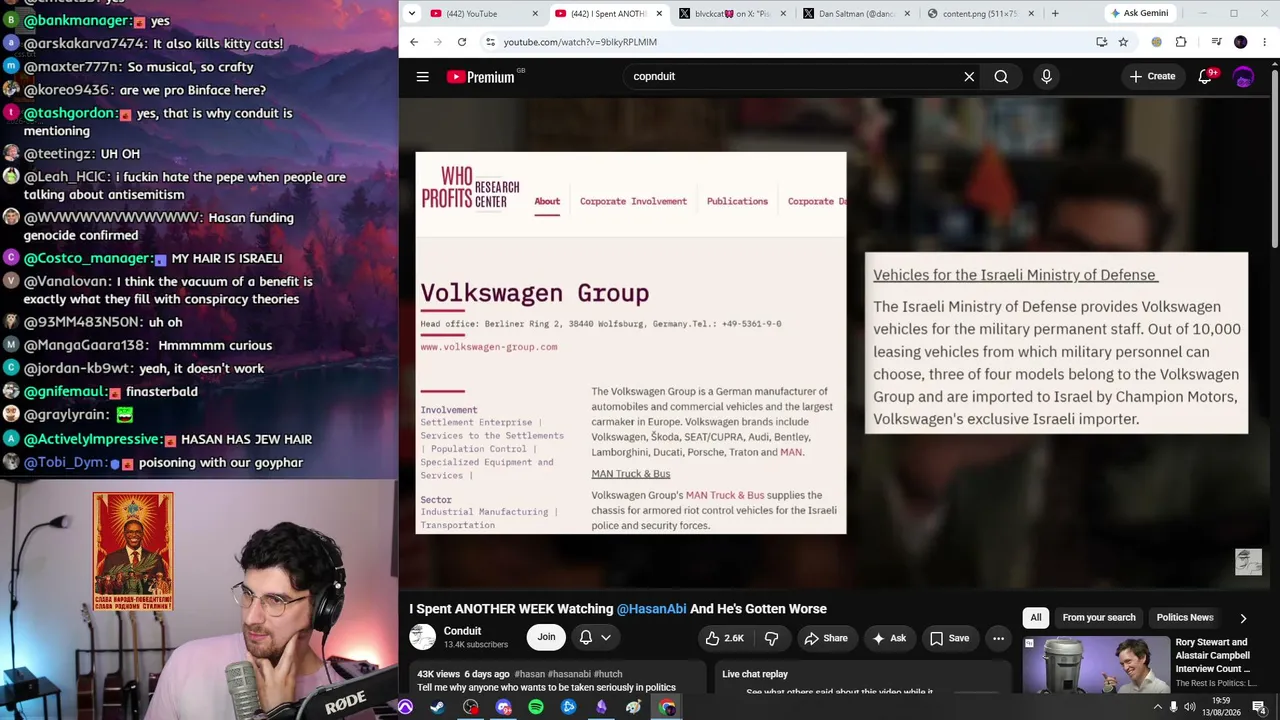Open a new browser tab
Viewport: 1280px width, 720px height.
(1055, 13)
